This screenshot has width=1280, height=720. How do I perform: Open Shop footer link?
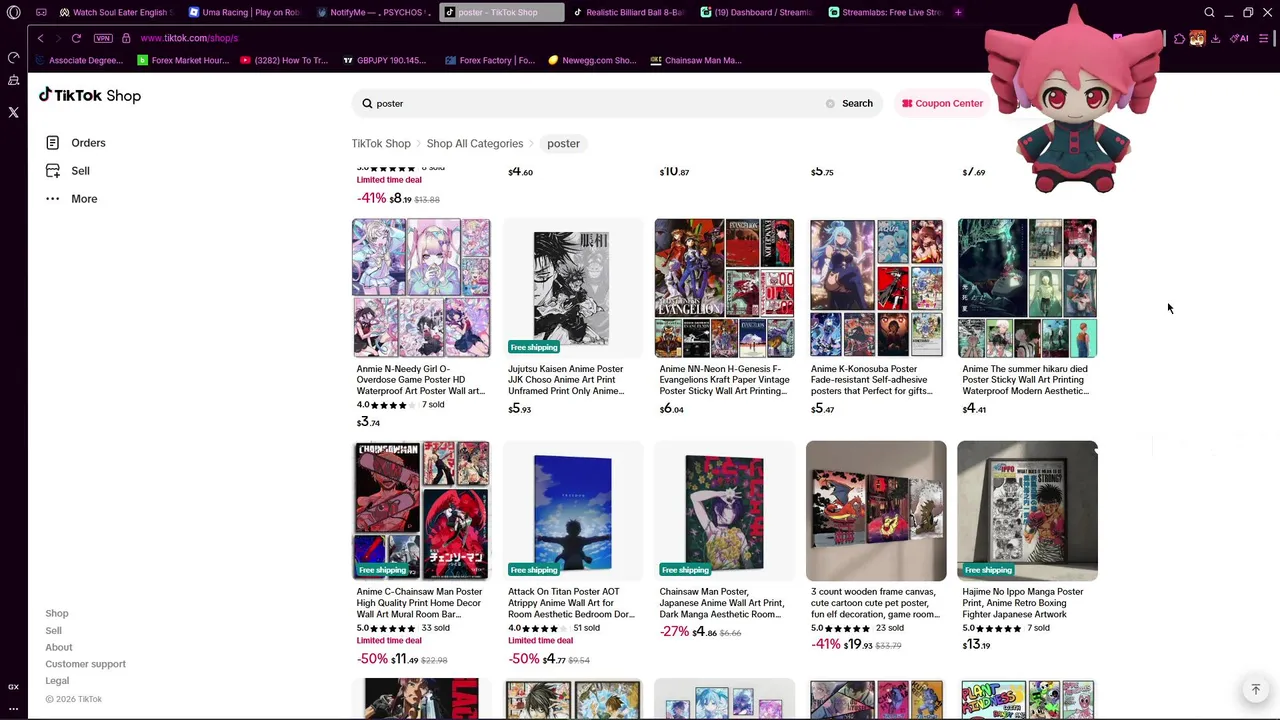(x=57, y=613)
